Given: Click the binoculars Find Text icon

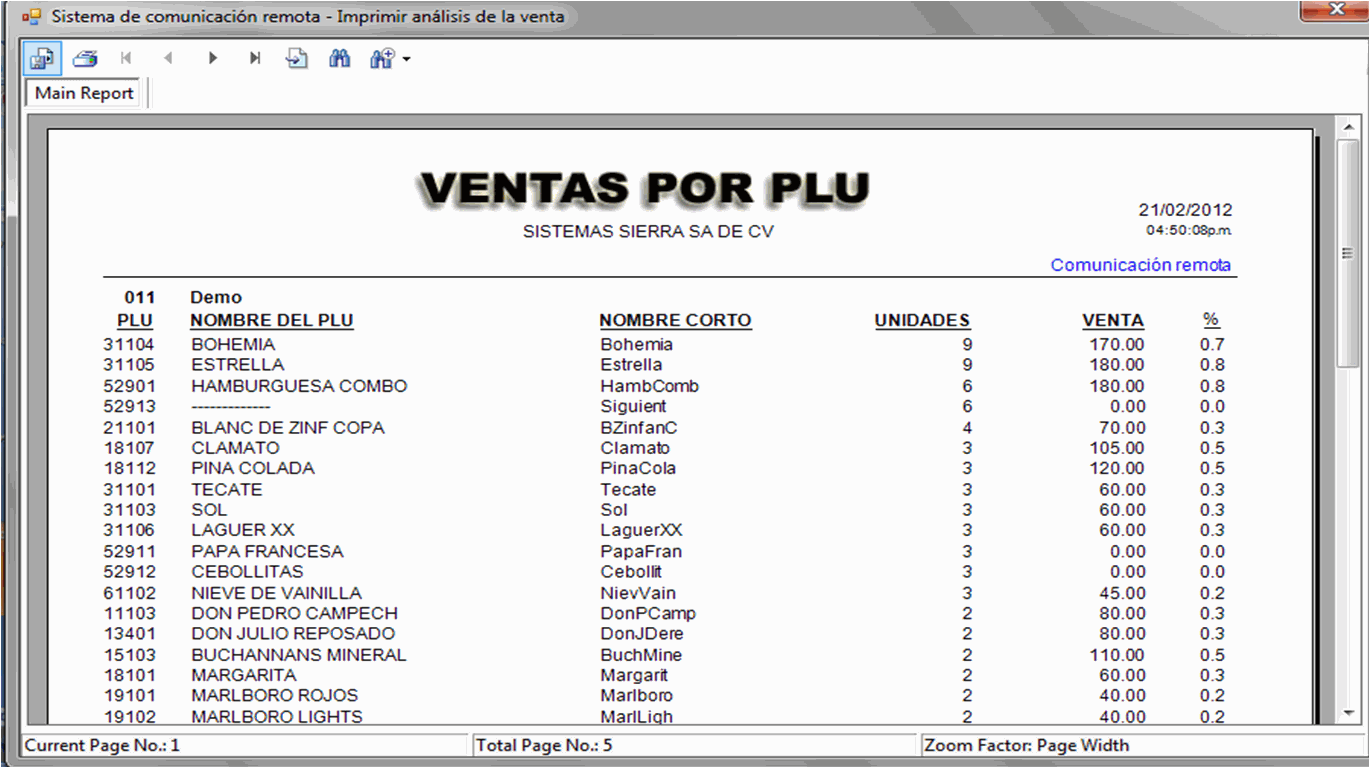Looking at the screenshot, I should [x=340, y=59].
